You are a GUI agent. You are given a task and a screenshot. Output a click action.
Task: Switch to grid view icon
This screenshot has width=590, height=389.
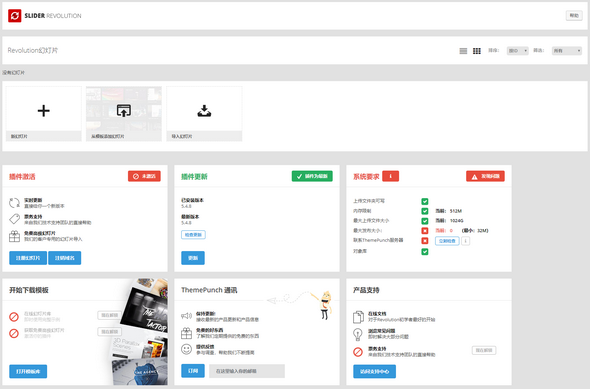coord(477,51)
